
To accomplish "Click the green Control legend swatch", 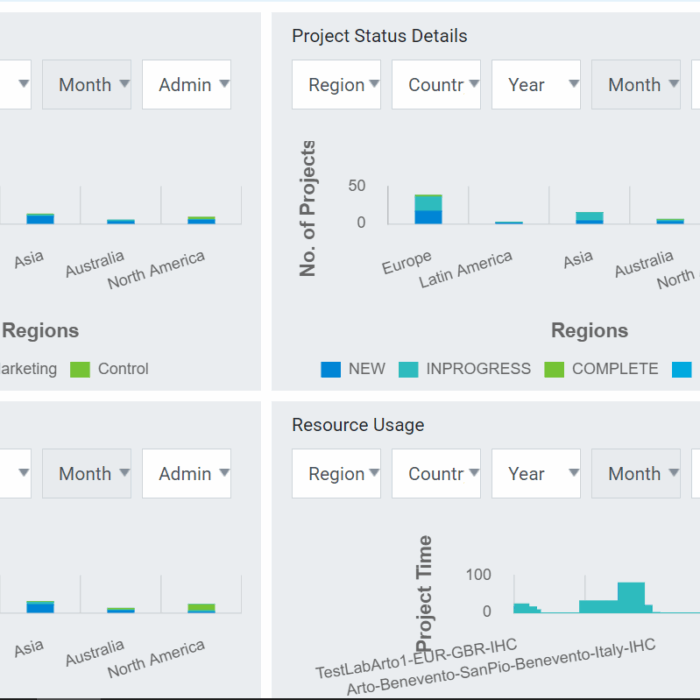I will click(80, 370).
